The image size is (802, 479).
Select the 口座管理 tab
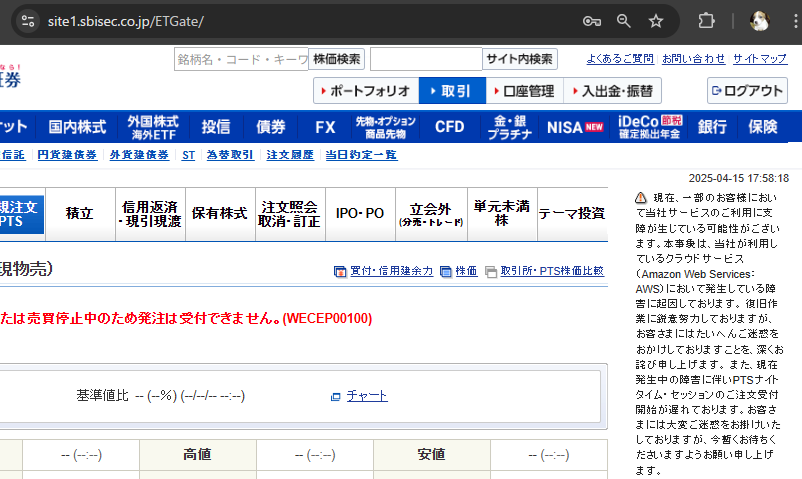525,91
